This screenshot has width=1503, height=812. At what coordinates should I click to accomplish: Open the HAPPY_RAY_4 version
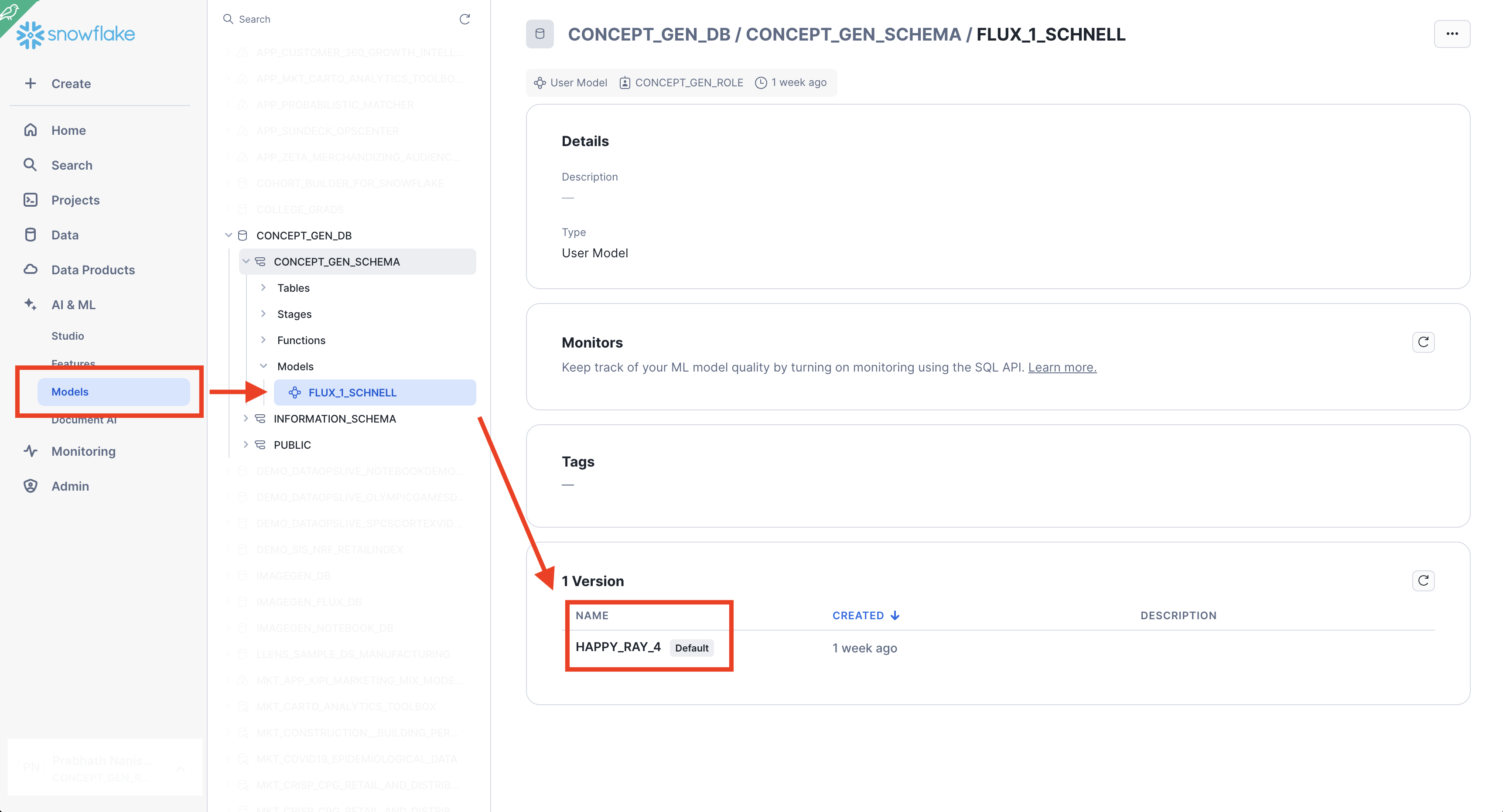(x=617, y=647)
